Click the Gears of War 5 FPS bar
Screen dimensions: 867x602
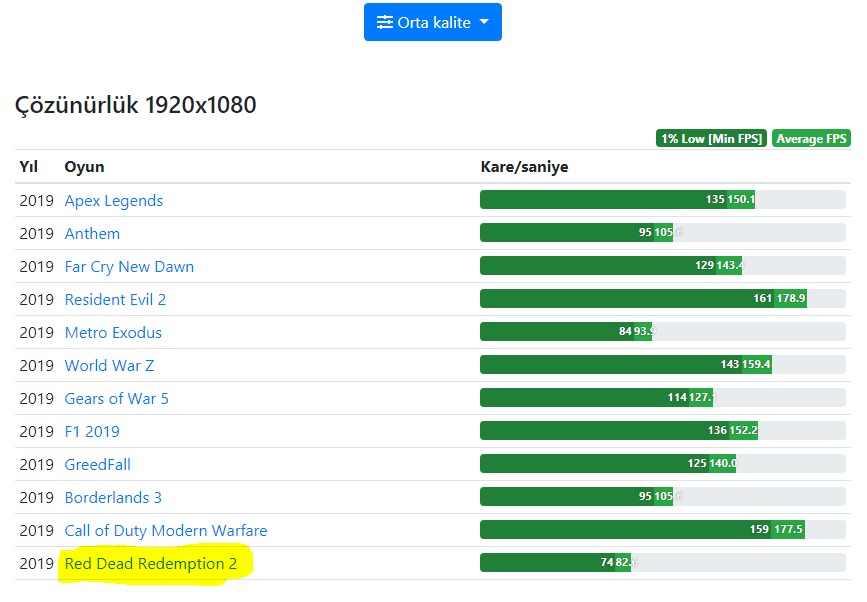pyautogui.click(x=662, y=397)
